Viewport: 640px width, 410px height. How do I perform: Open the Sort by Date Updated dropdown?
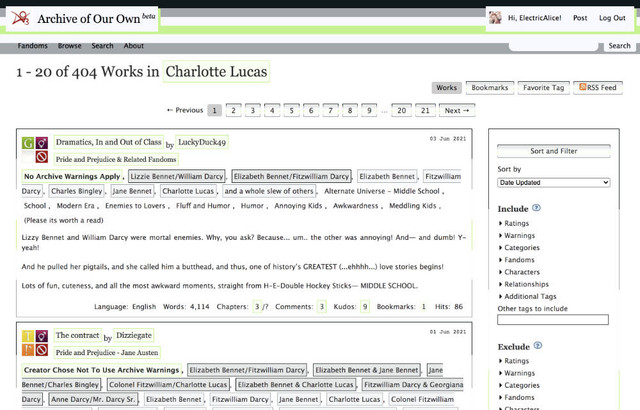[553, 182]
